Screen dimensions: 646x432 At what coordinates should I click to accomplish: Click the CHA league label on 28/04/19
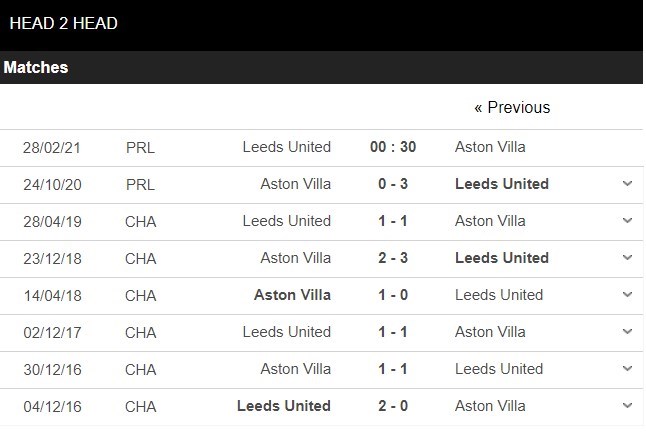(141, 221)
